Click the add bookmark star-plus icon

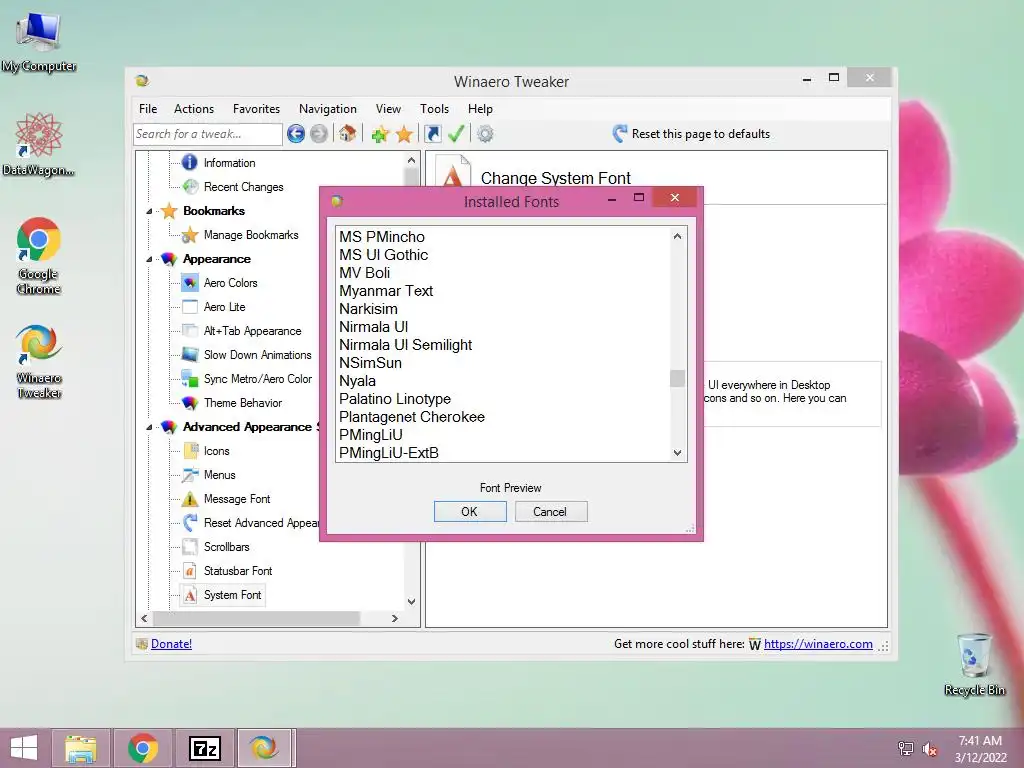coord(380,135)
